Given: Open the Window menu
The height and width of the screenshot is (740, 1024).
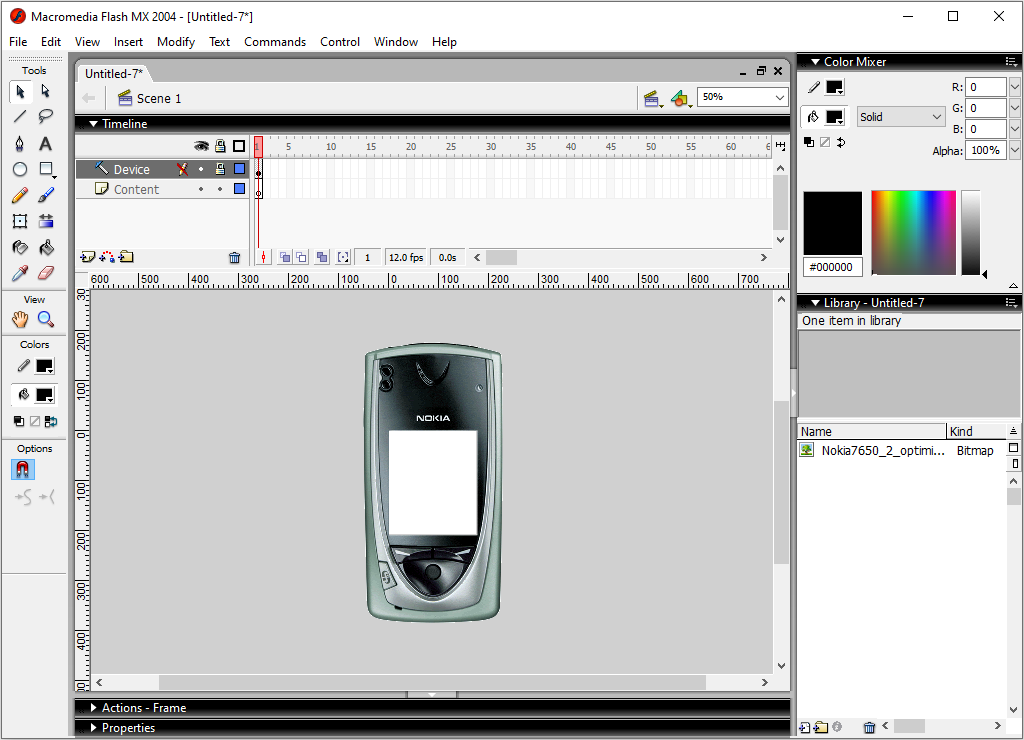Looking at the screenshot, I should (x=396, y=42).
